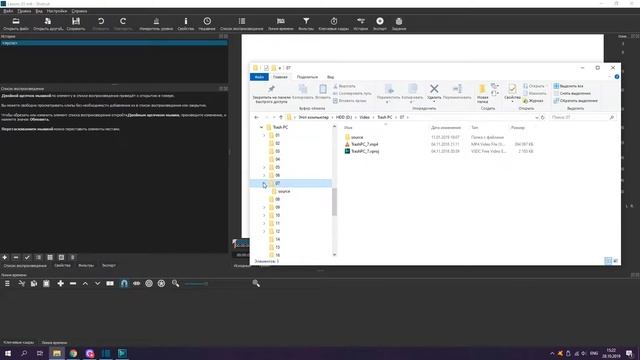Image resolution: width=640 pixels, height=360 pixels.
Task: Expand folder 05 in Explorer tree
Action: point(264,167)
